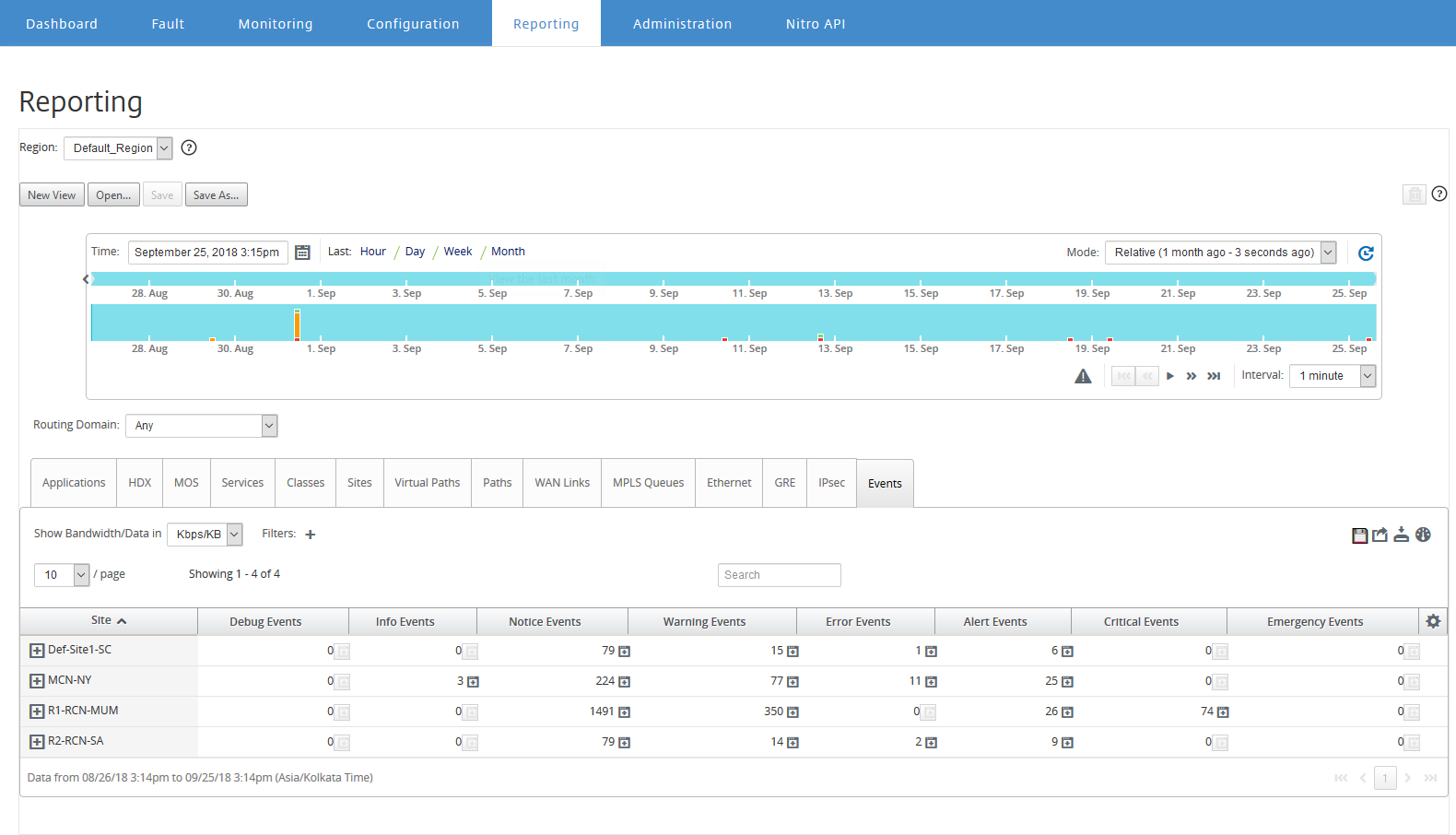Click the refresh icon beside Mode
Viewport: 1456px width, 835px height.
click(x=1366, y=253)
